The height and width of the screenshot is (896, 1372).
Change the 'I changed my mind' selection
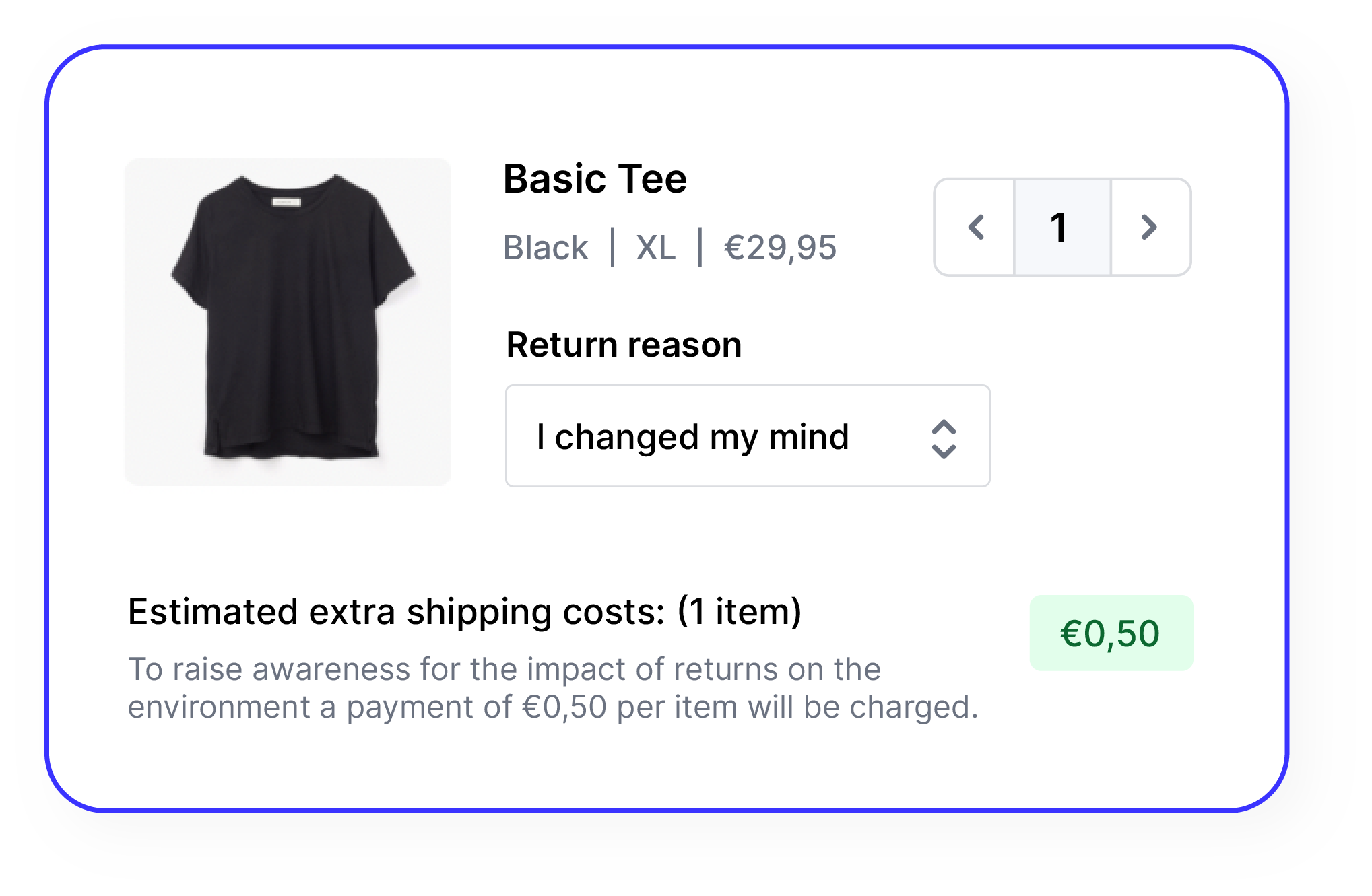pos(746,437)
